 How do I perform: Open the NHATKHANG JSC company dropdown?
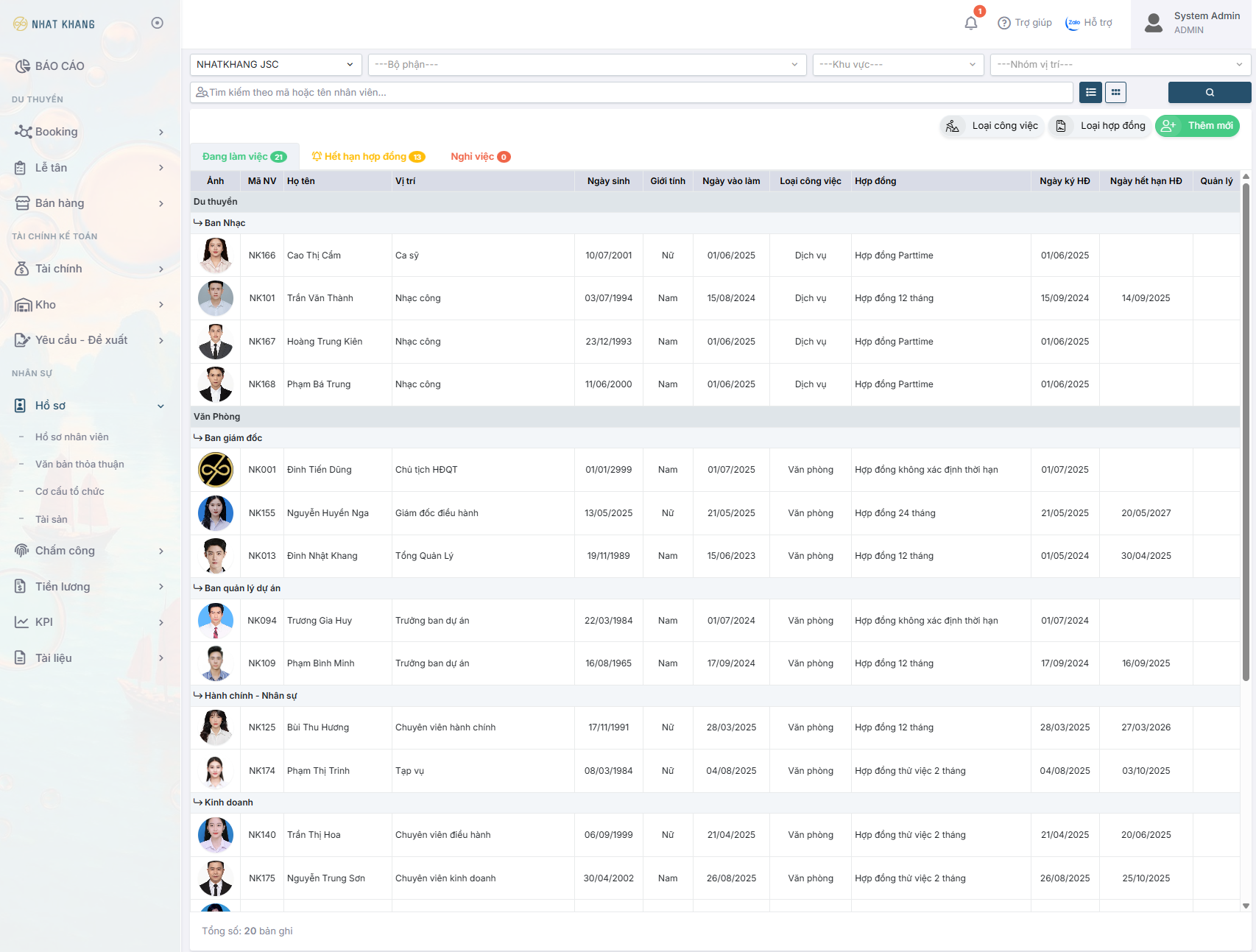click(275, 65)
